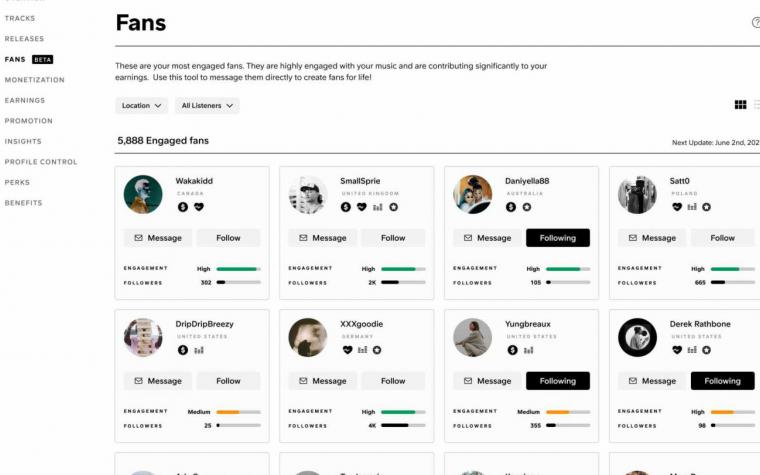Click the stats bars icon on Satt0's card

point(692,207)
